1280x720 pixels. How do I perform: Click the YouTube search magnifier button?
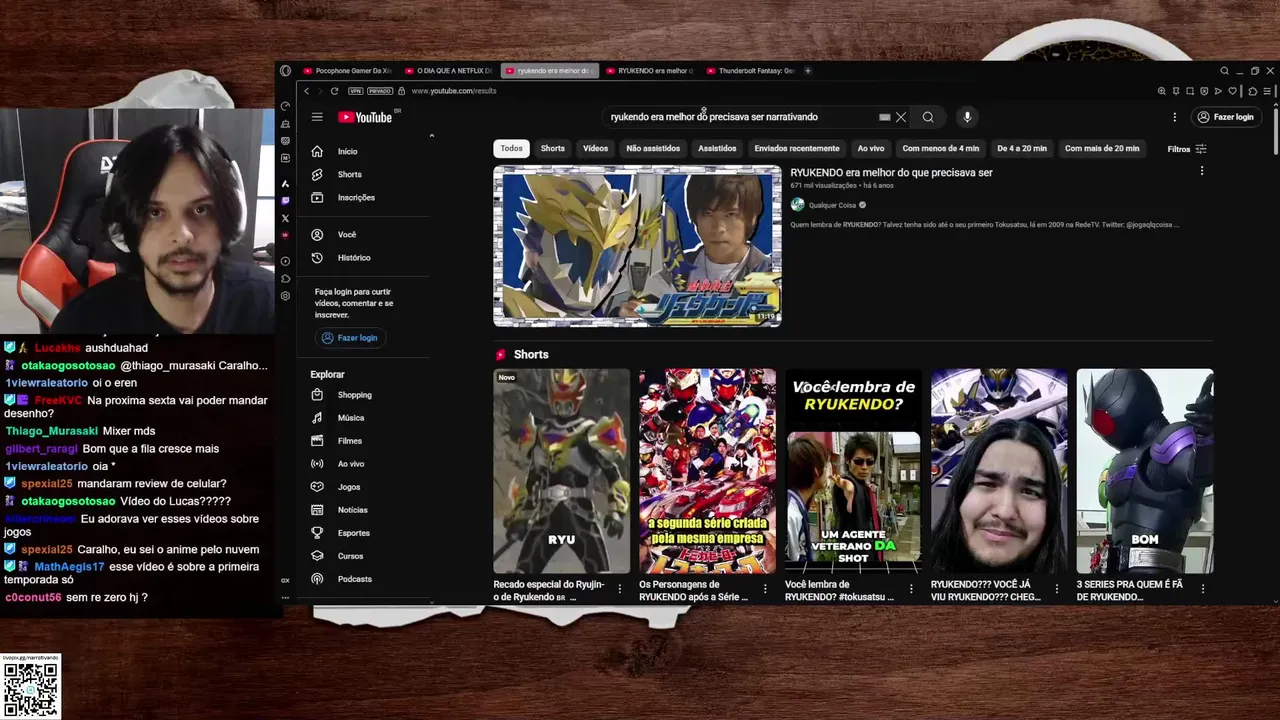(x=928, y=117)
